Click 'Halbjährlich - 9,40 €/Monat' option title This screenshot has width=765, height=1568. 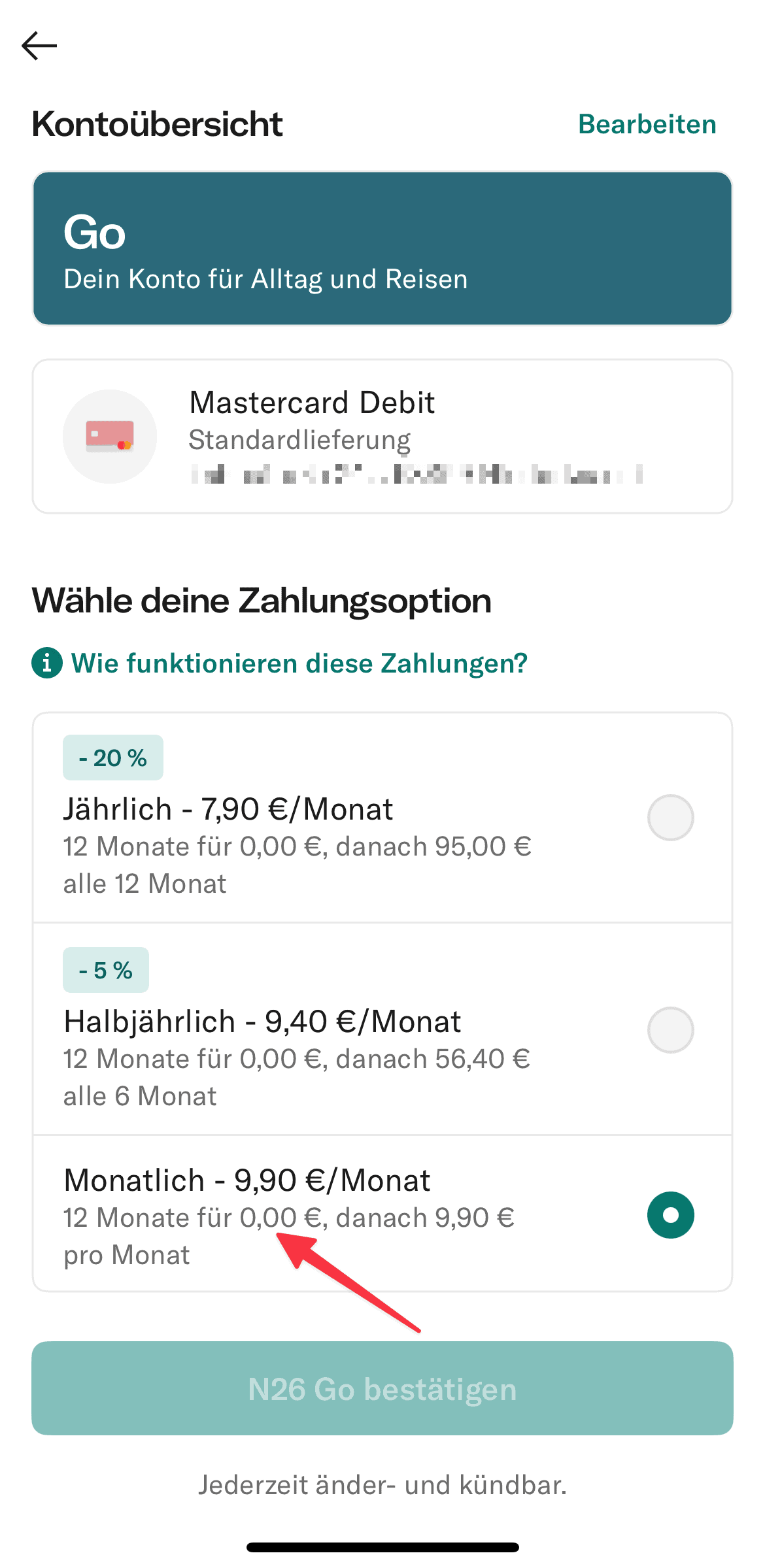(262, 1022)
